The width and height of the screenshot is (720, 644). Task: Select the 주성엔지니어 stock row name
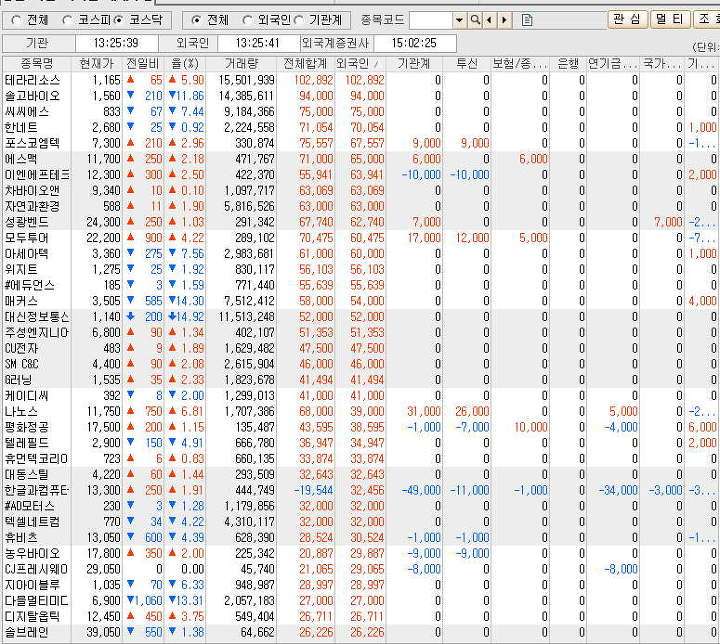tap(37, 333)
